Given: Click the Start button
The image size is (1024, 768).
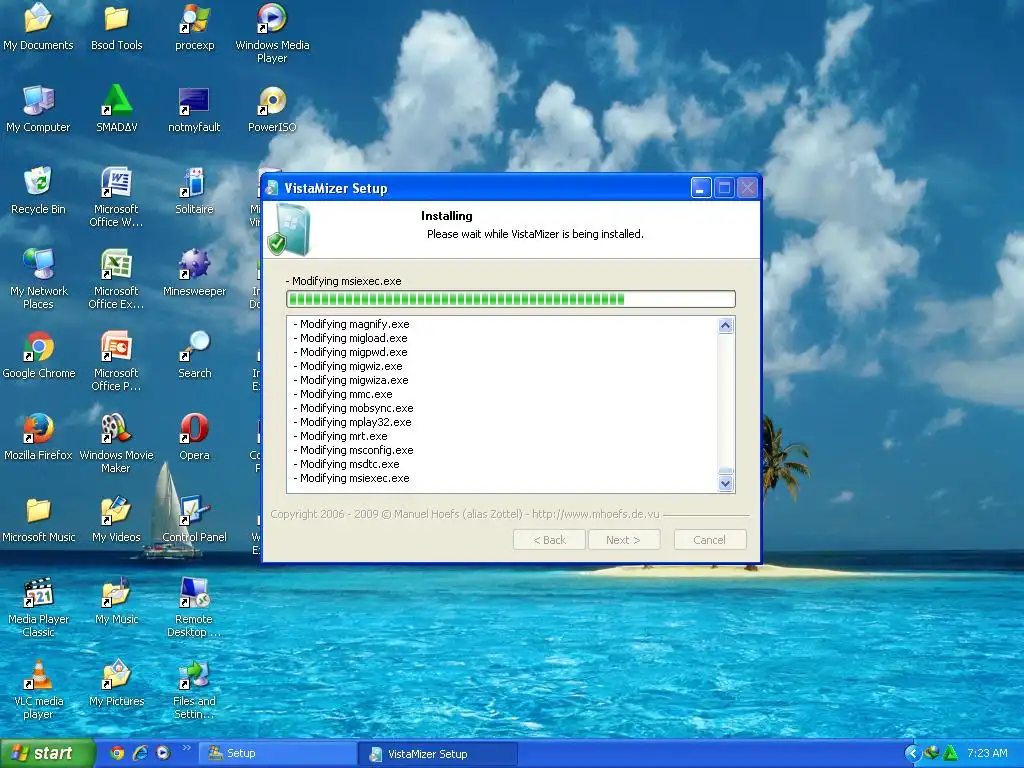Looking at the screenshot, I should click(47, 754).
